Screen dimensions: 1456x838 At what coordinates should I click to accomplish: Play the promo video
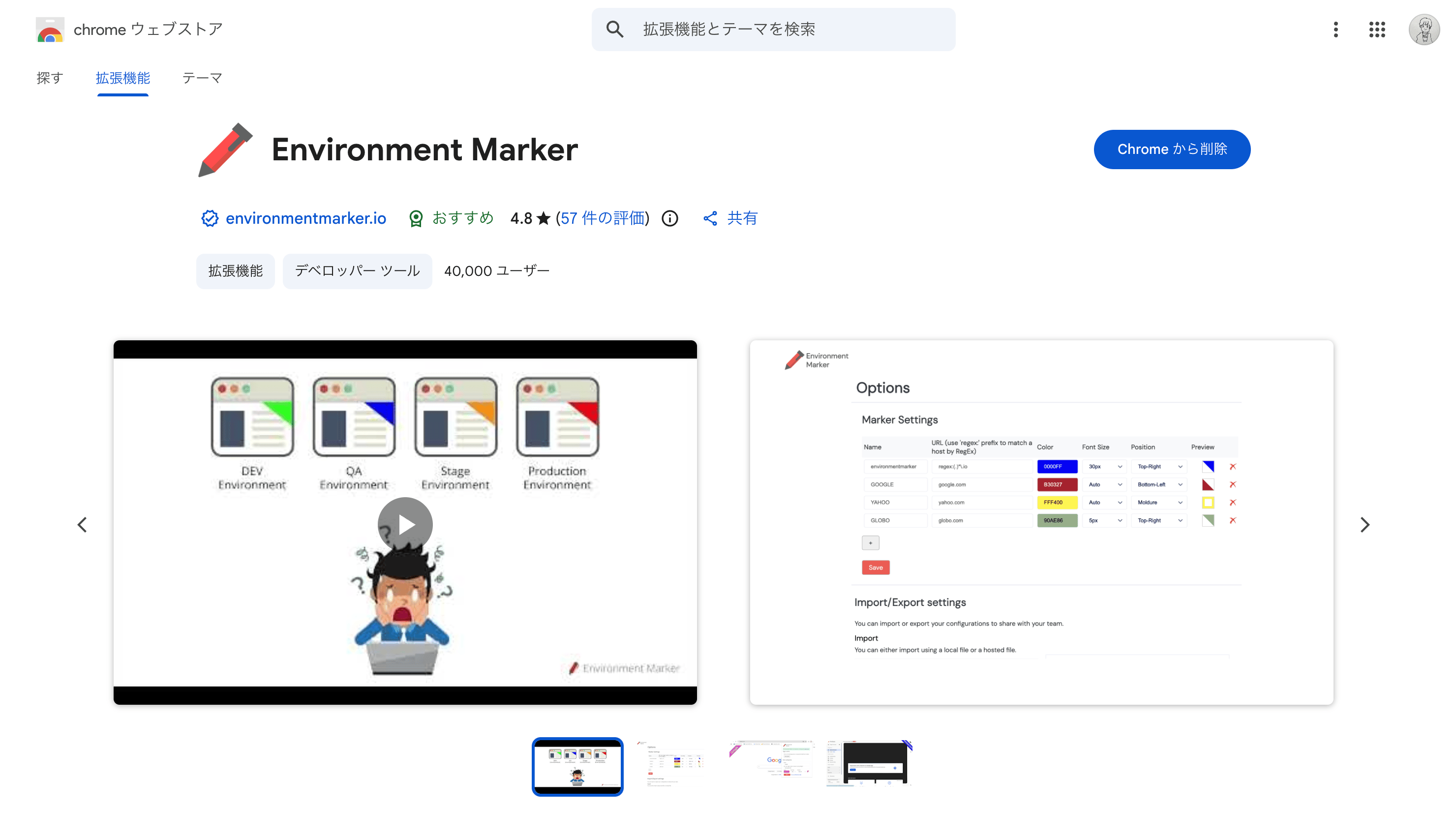point(405,524)
